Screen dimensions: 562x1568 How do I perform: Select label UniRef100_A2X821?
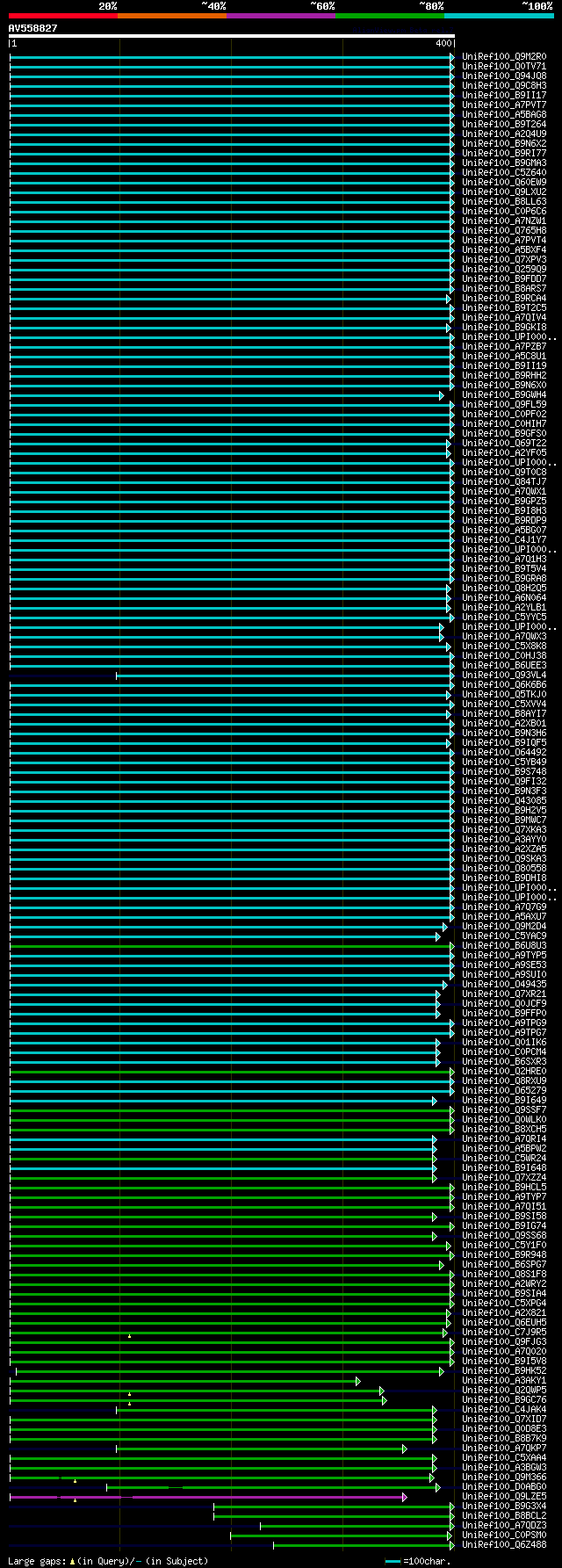(504, 1312)
